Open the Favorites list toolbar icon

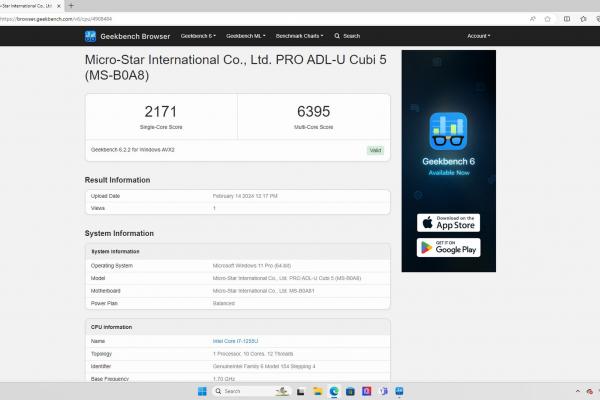click(x=583, y=19)
